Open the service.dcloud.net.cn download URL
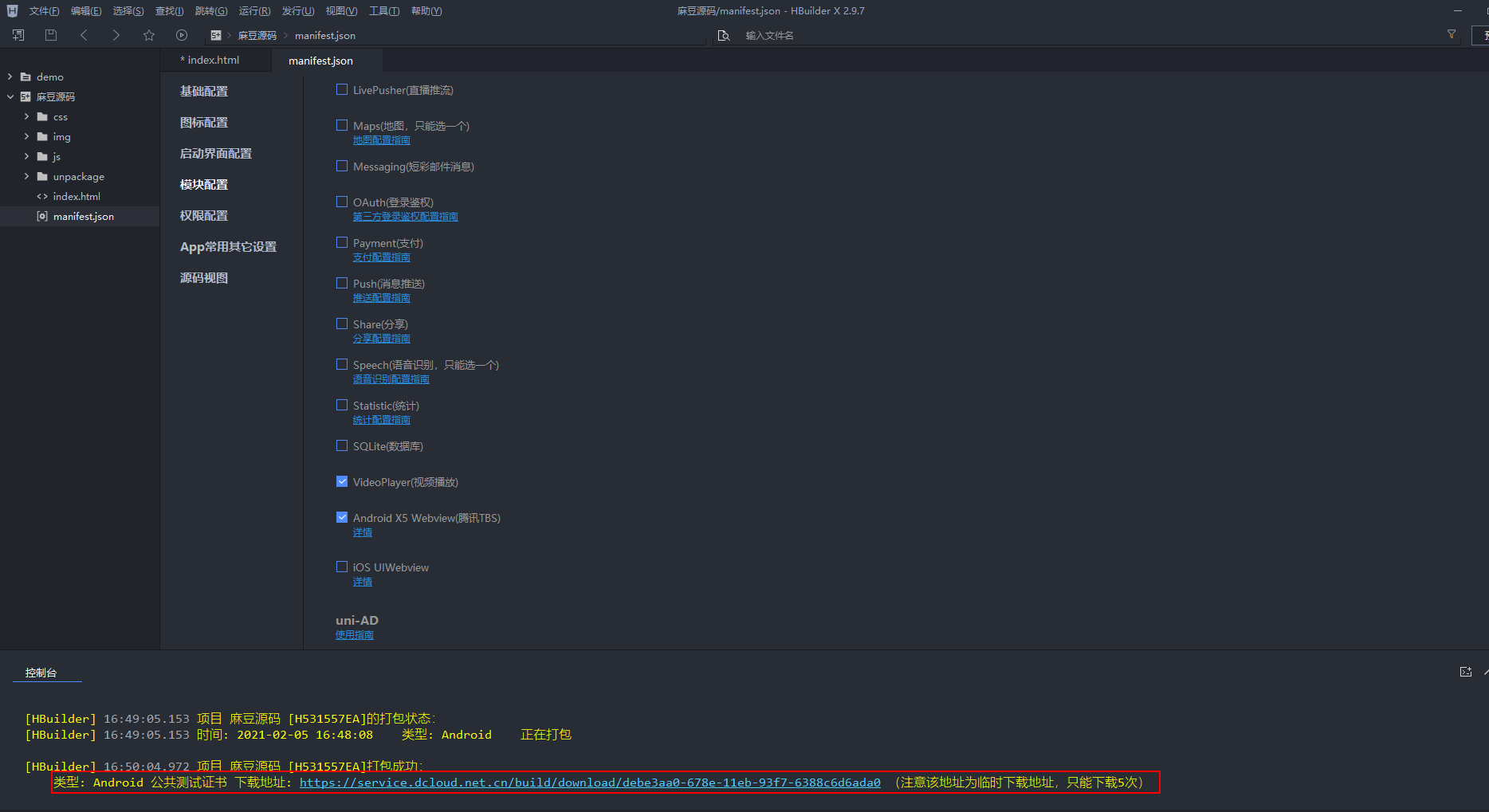 (590, 783)
